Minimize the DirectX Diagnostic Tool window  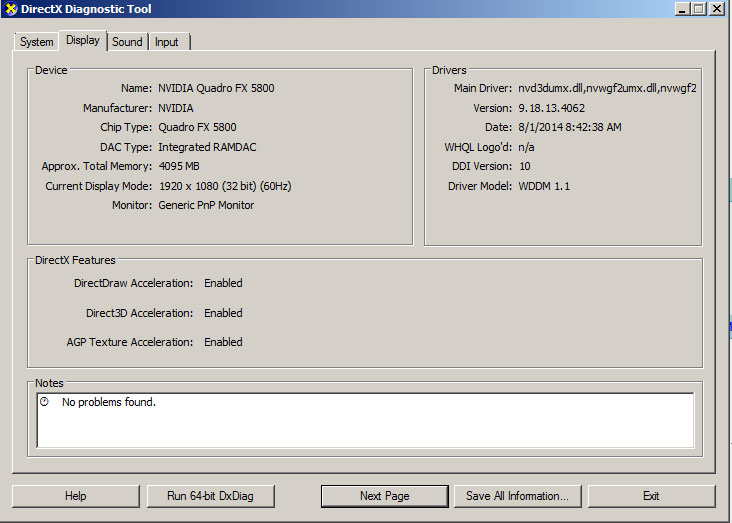(x=682, y=9)
